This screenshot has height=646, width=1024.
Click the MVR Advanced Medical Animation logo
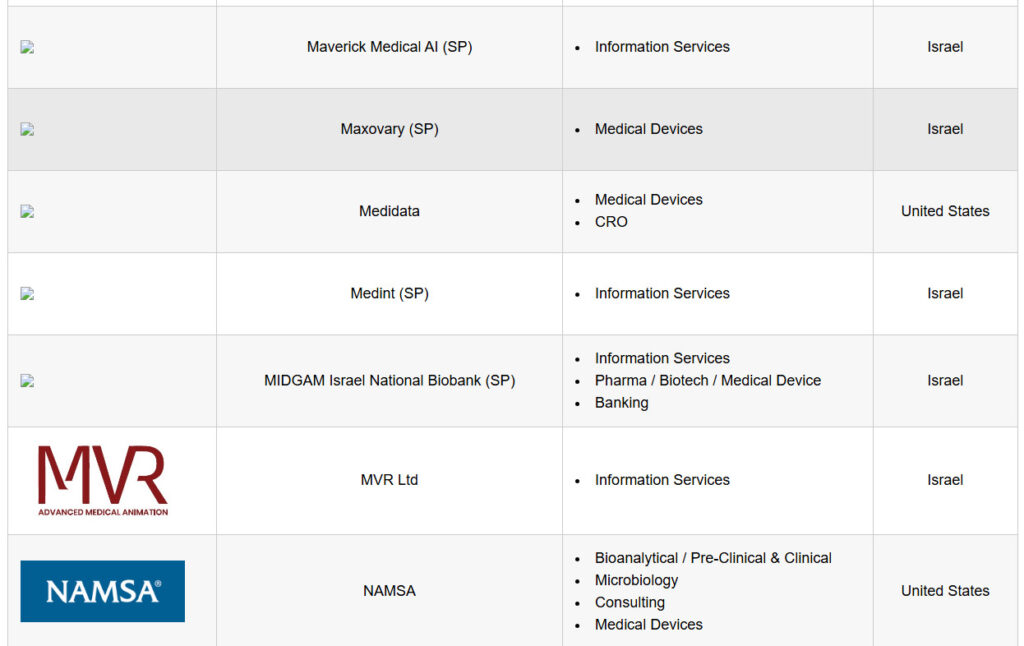[103, 480]
